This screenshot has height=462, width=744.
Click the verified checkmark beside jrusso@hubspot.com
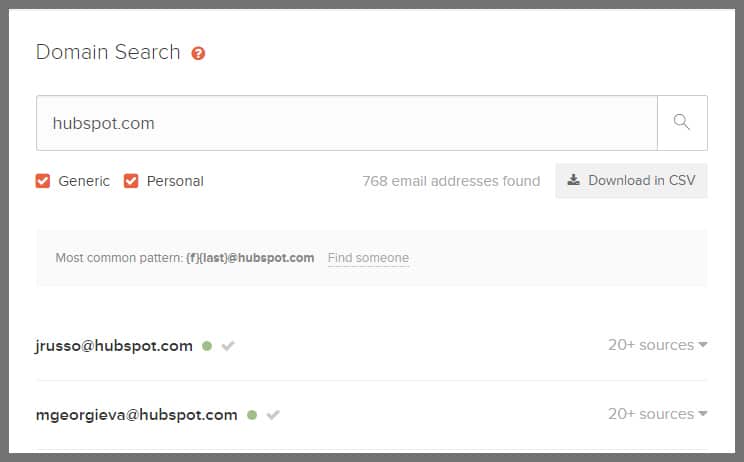coord(228,346)
